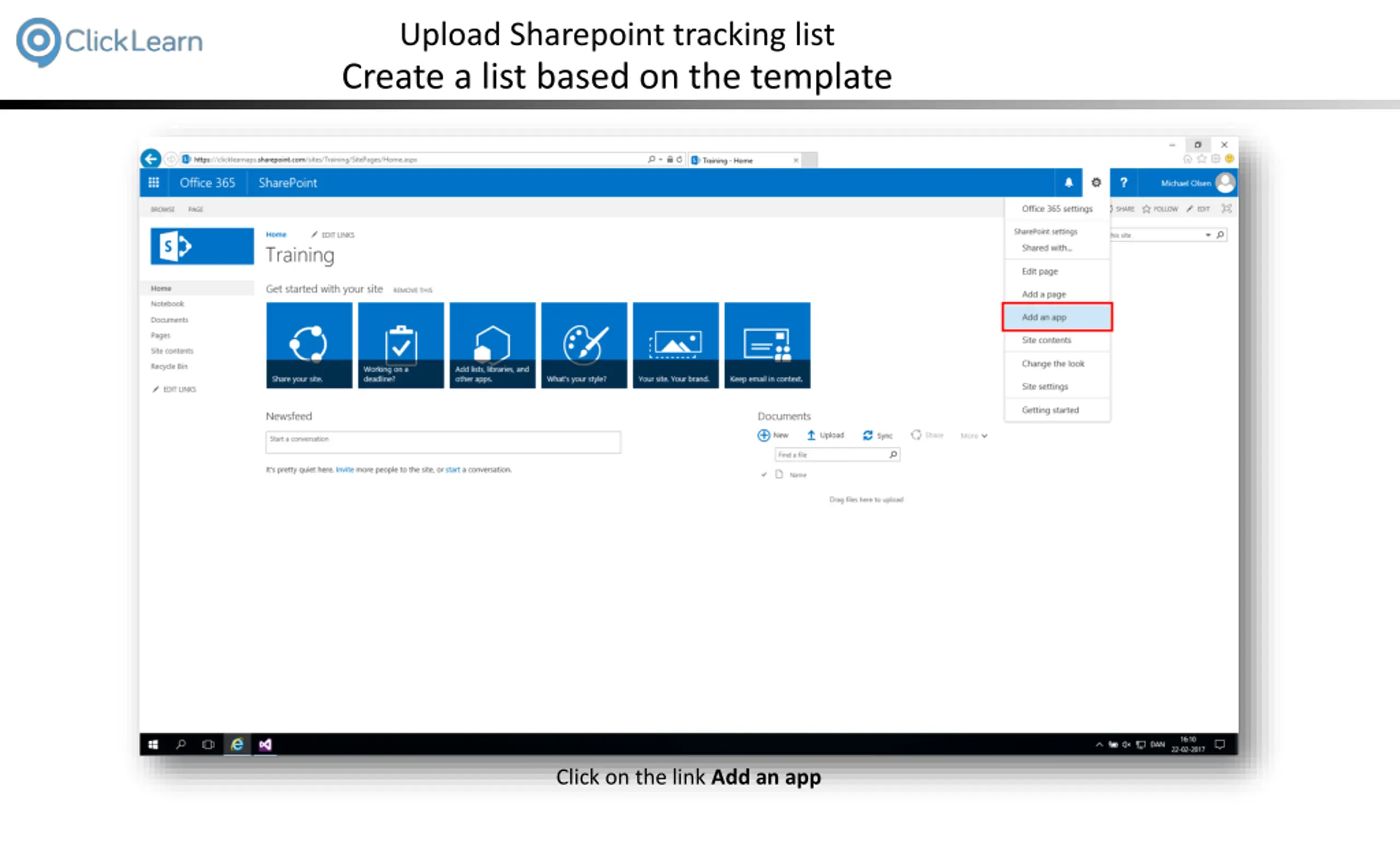Open Notebook in left navigation

pos(167,304)
